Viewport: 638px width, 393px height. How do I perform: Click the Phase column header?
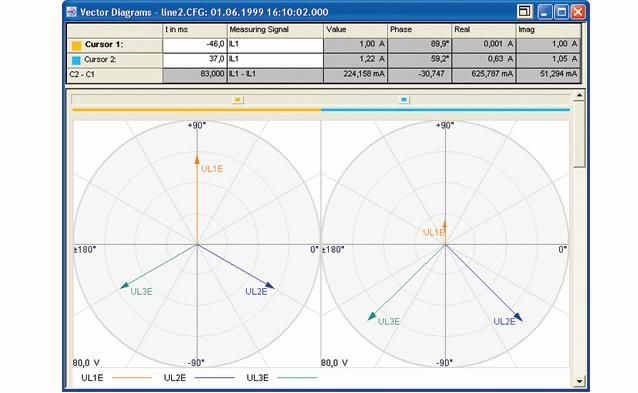(420, 30)
